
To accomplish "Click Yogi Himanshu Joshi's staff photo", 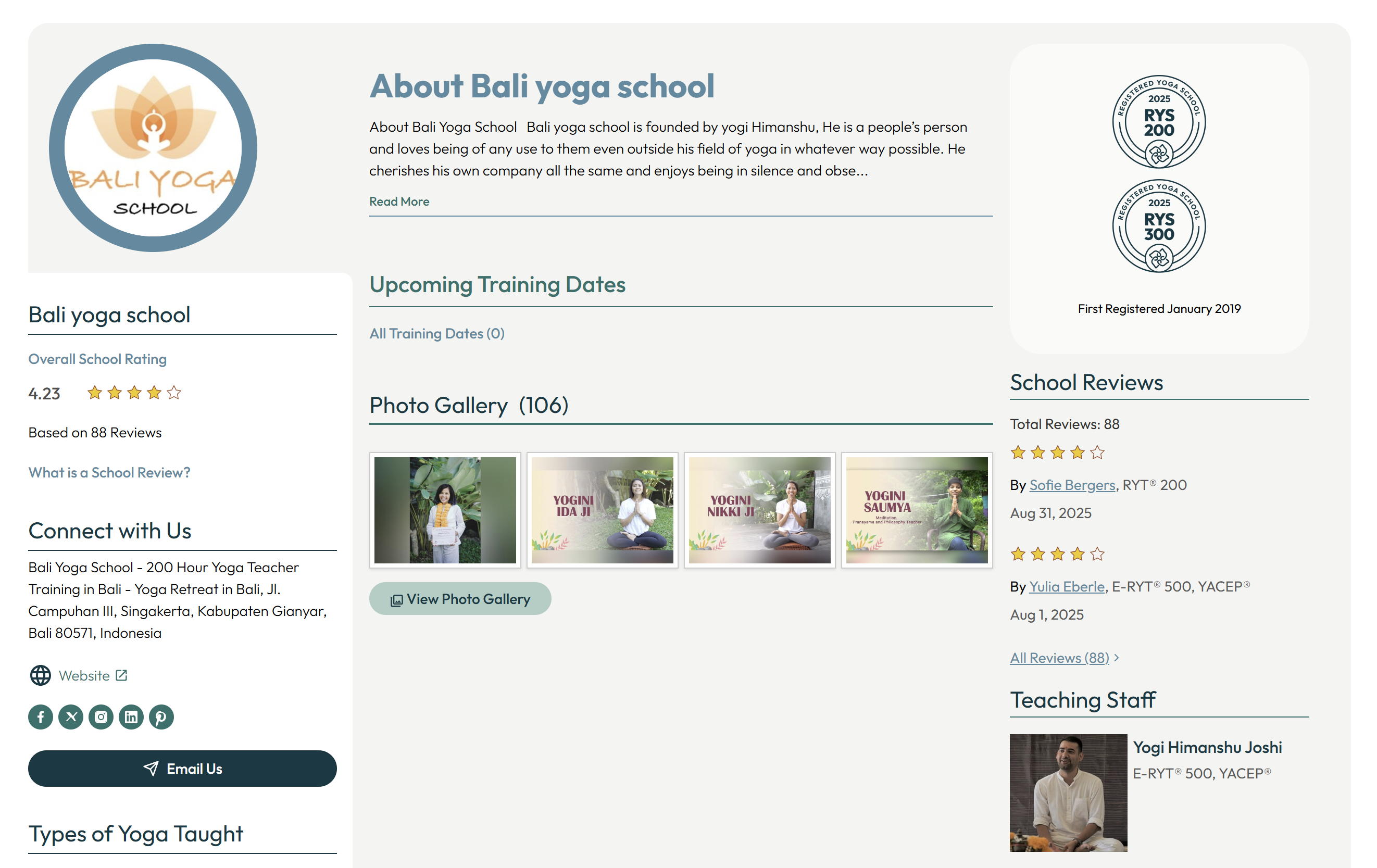I will pos(1068,792).
